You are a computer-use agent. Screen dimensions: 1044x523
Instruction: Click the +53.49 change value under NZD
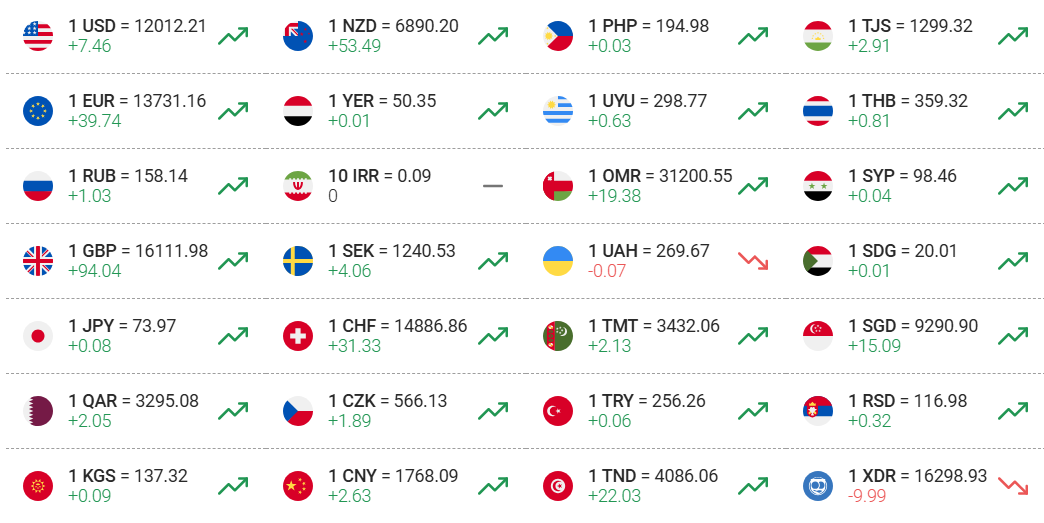click(x=354, y=46)
